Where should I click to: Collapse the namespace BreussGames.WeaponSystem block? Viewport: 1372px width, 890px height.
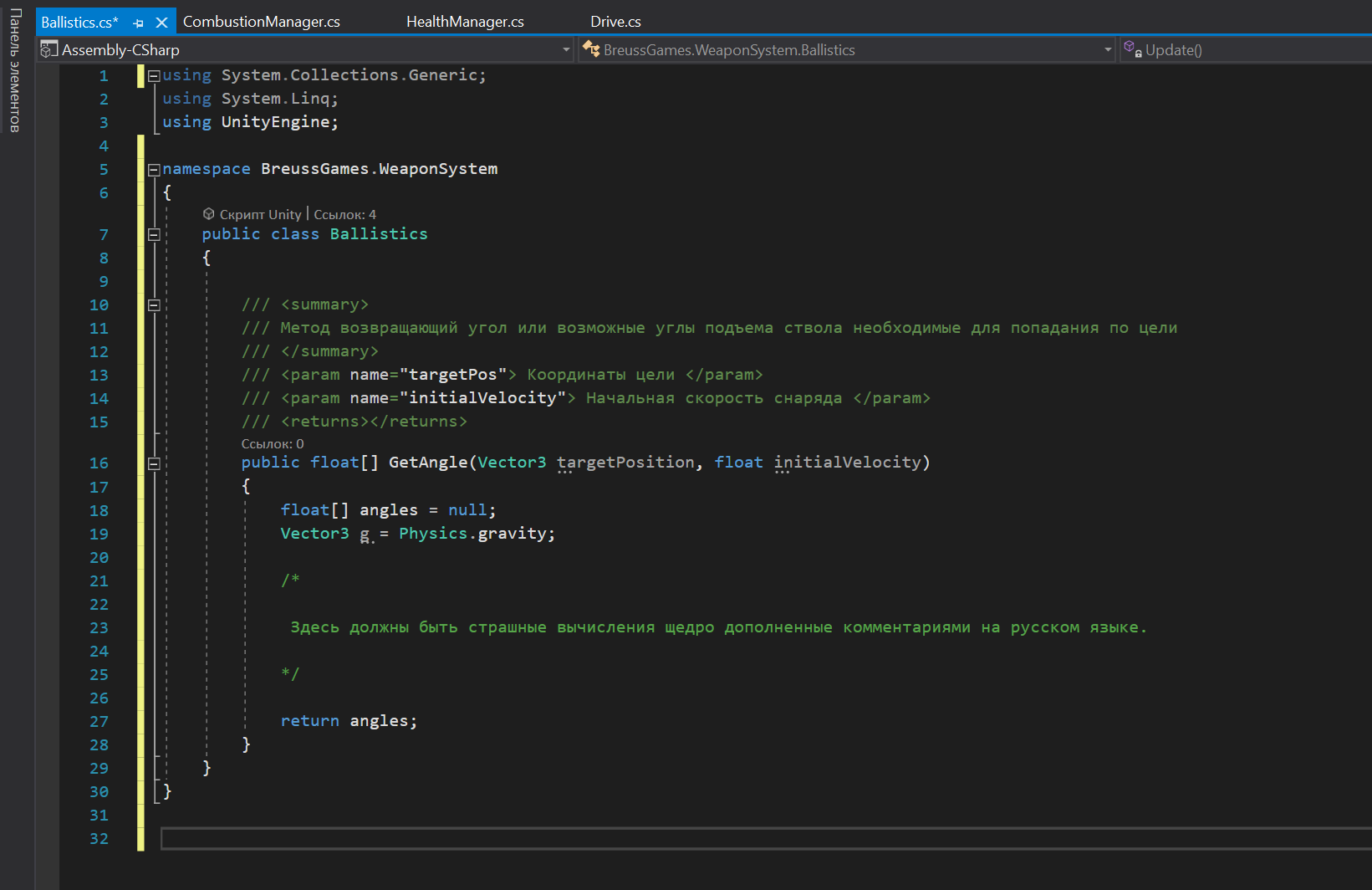(x=154, y=169)
